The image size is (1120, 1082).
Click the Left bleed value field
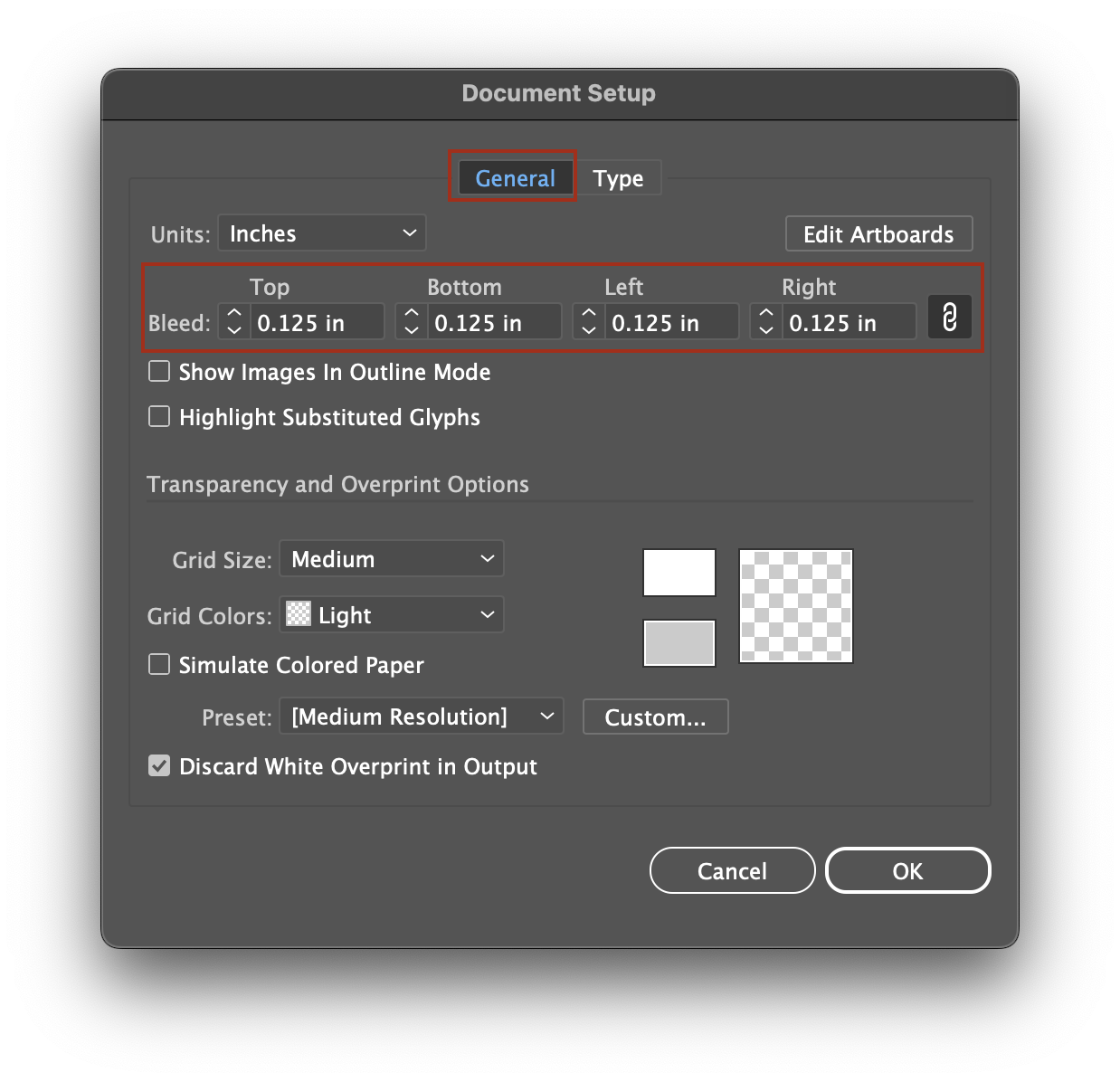[672, 322]
